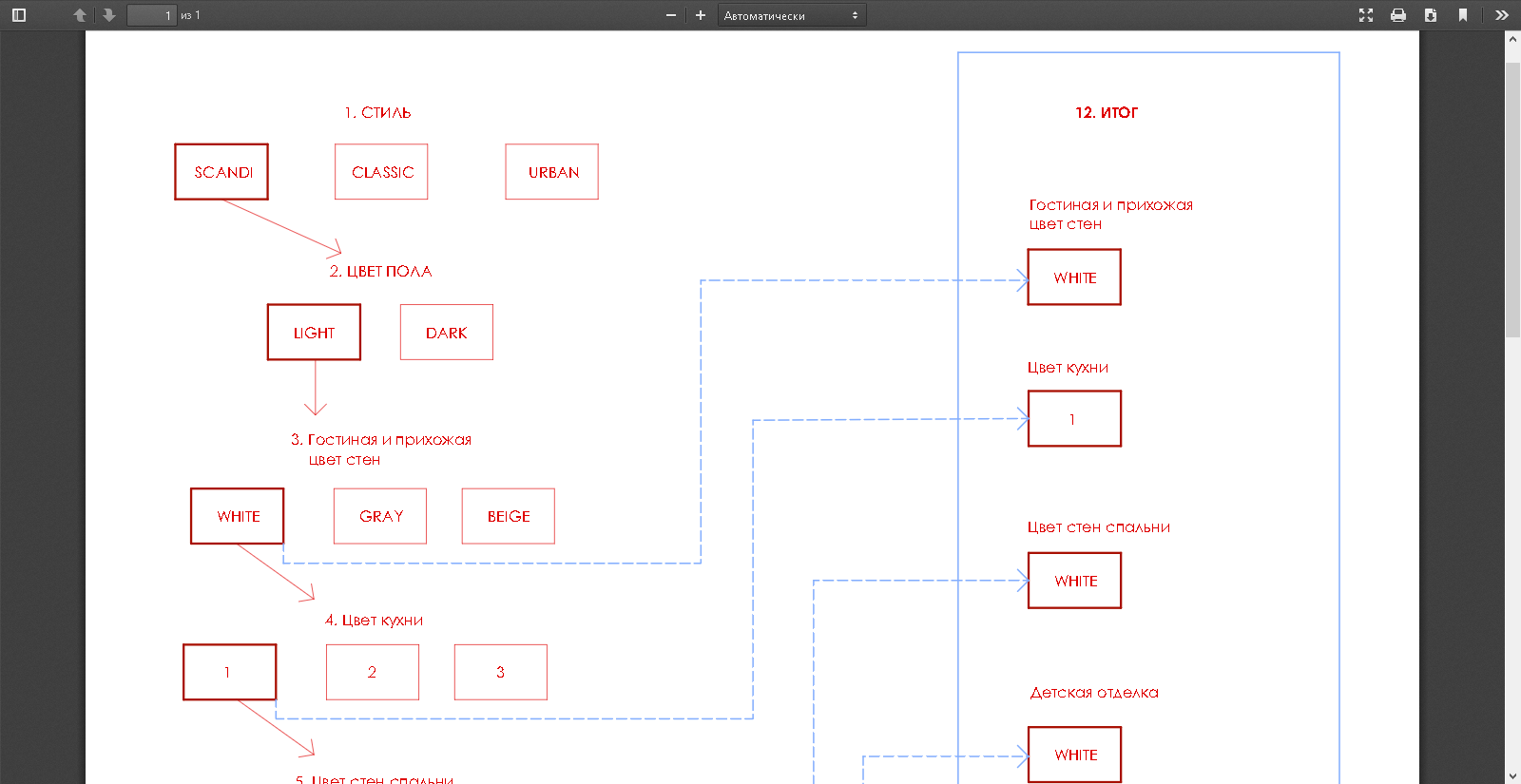Select kitchen color option 1 on left
This screenshot has height=784, width=1521.
229,672
